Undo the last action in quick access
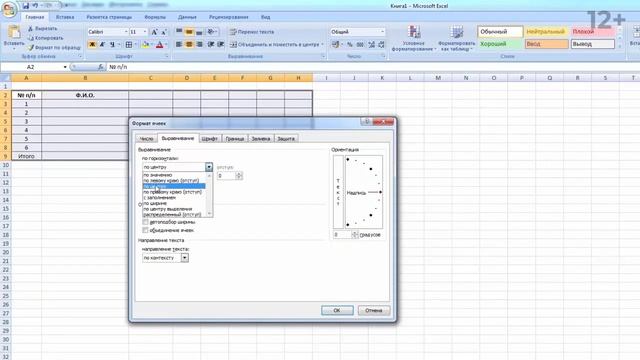 pyautogui.click(x=36, y=6)
